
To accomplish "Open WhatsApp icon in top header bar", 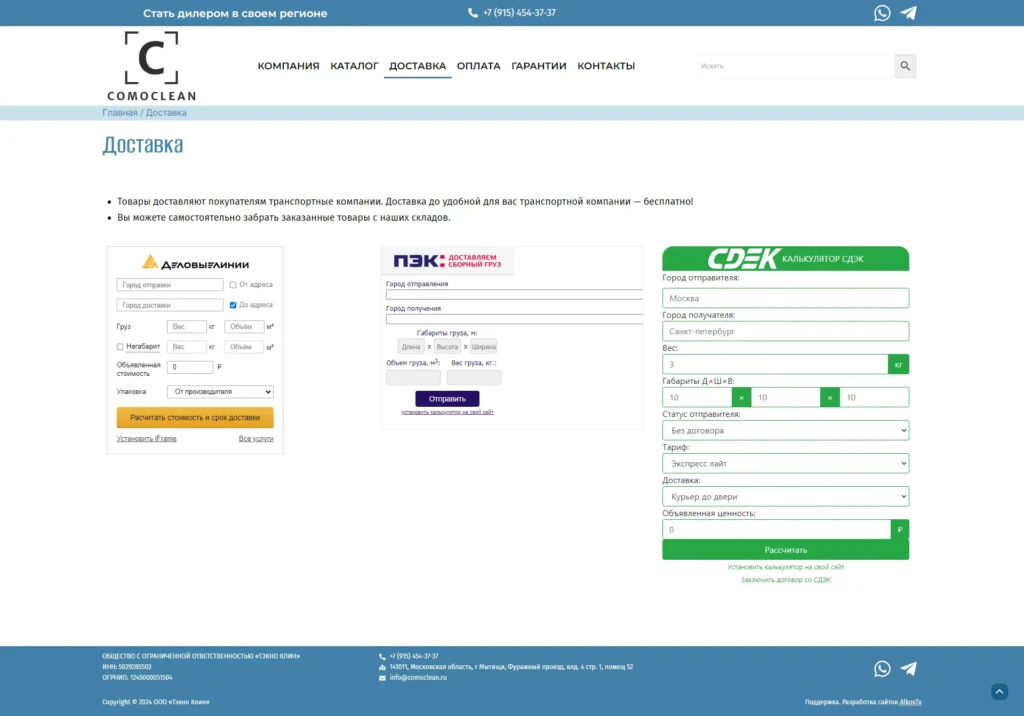I will coord(882,13).
